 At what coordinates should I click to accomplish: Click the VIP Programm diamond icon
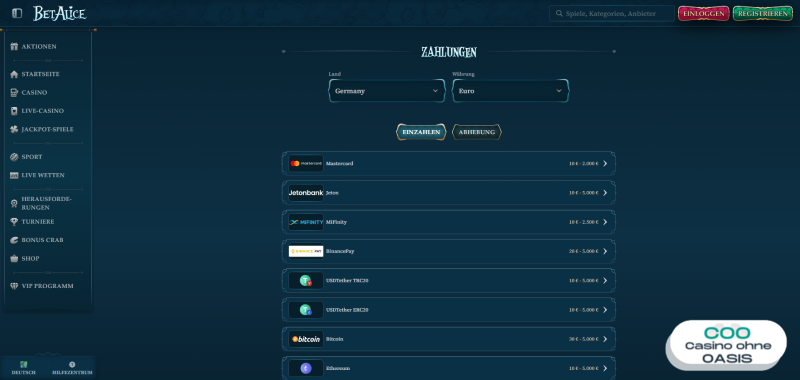[x=14, y=286]
